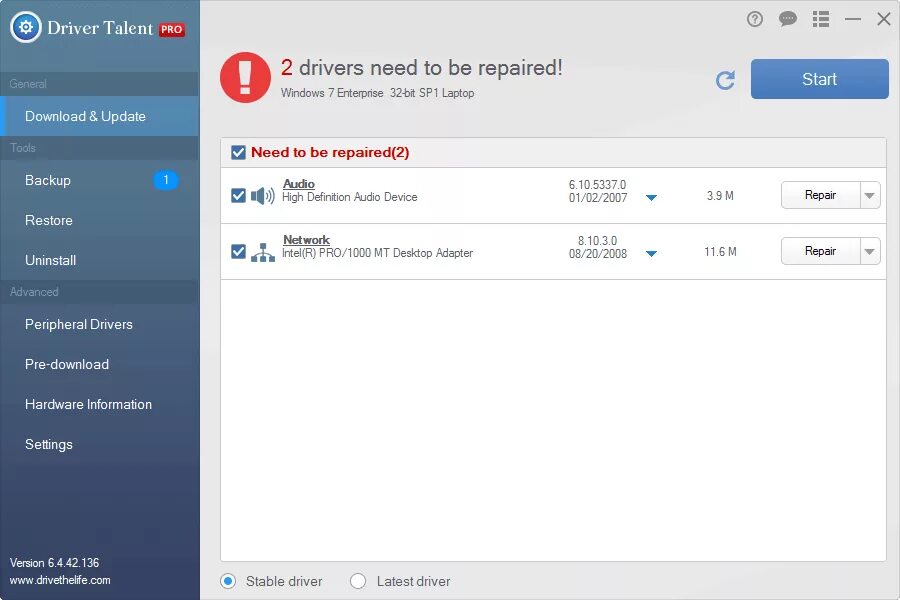The height and width of the screenshot is (600, 900).
Task: Open the Network Repair button dropdown arrow
Action: point(870,251)
